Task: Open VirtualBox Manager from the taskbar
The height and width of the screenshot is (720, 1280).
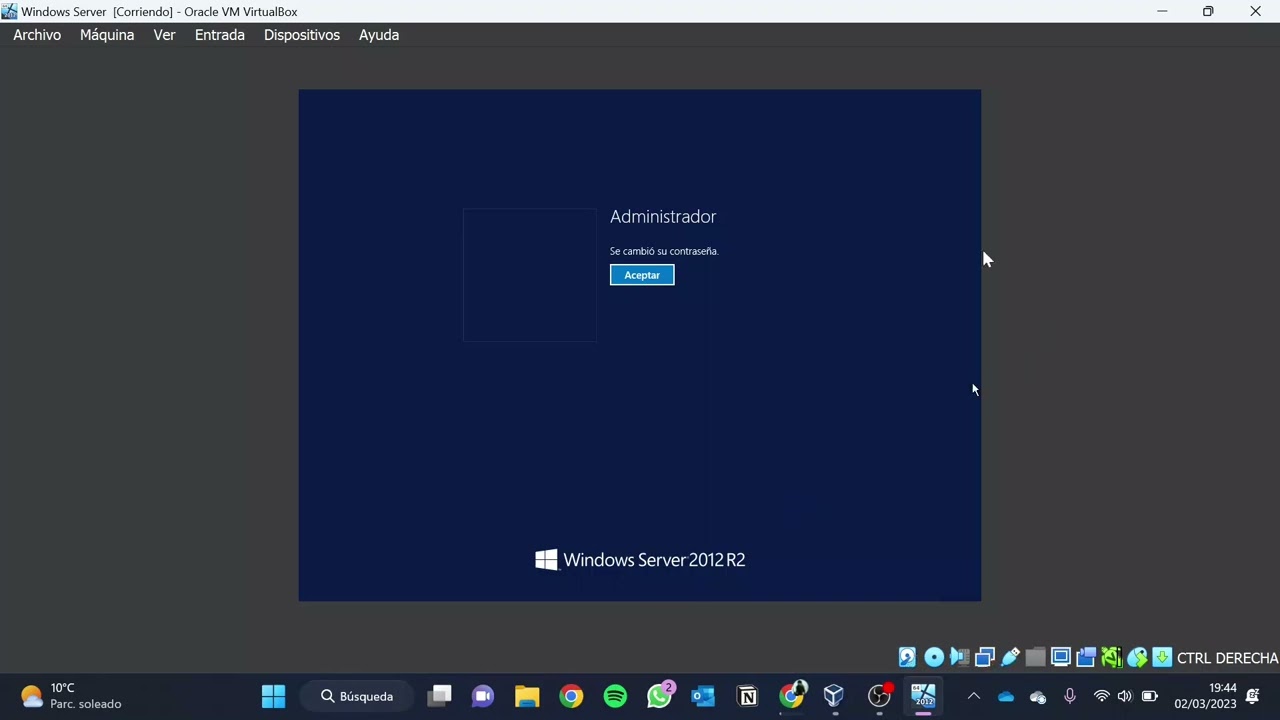Action: click(834, 696)
